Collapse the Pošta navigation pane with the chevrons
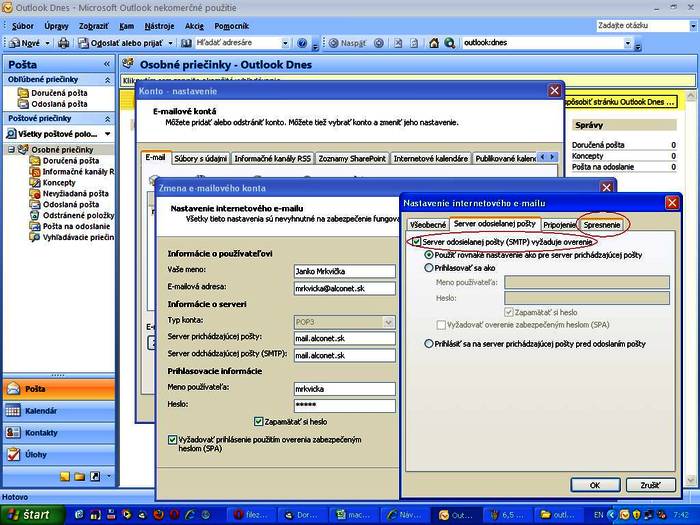The width and height of the screenshot is (700, 525). click(107, 64)
